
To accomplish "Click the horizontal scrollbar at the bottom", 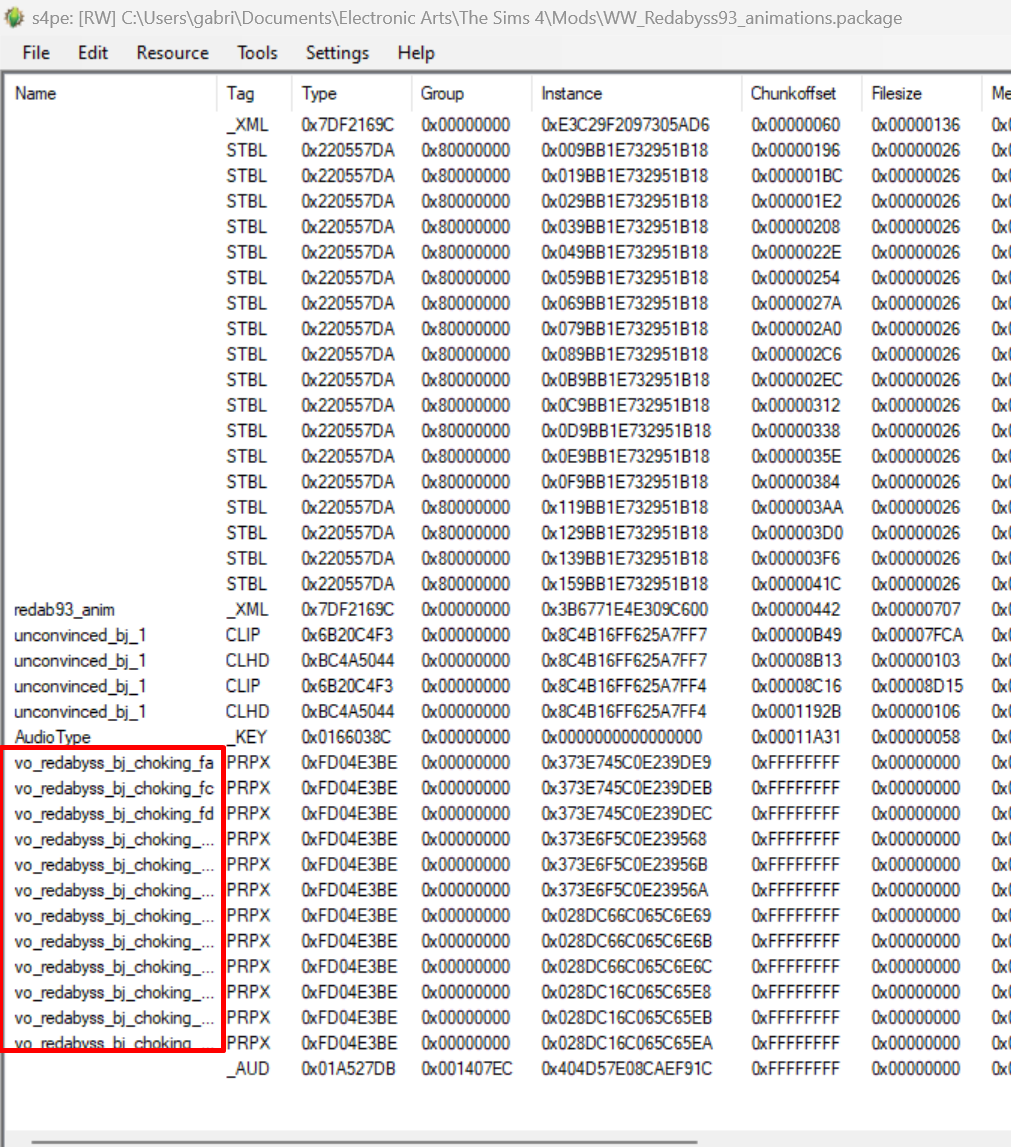I will [364, 1141].
